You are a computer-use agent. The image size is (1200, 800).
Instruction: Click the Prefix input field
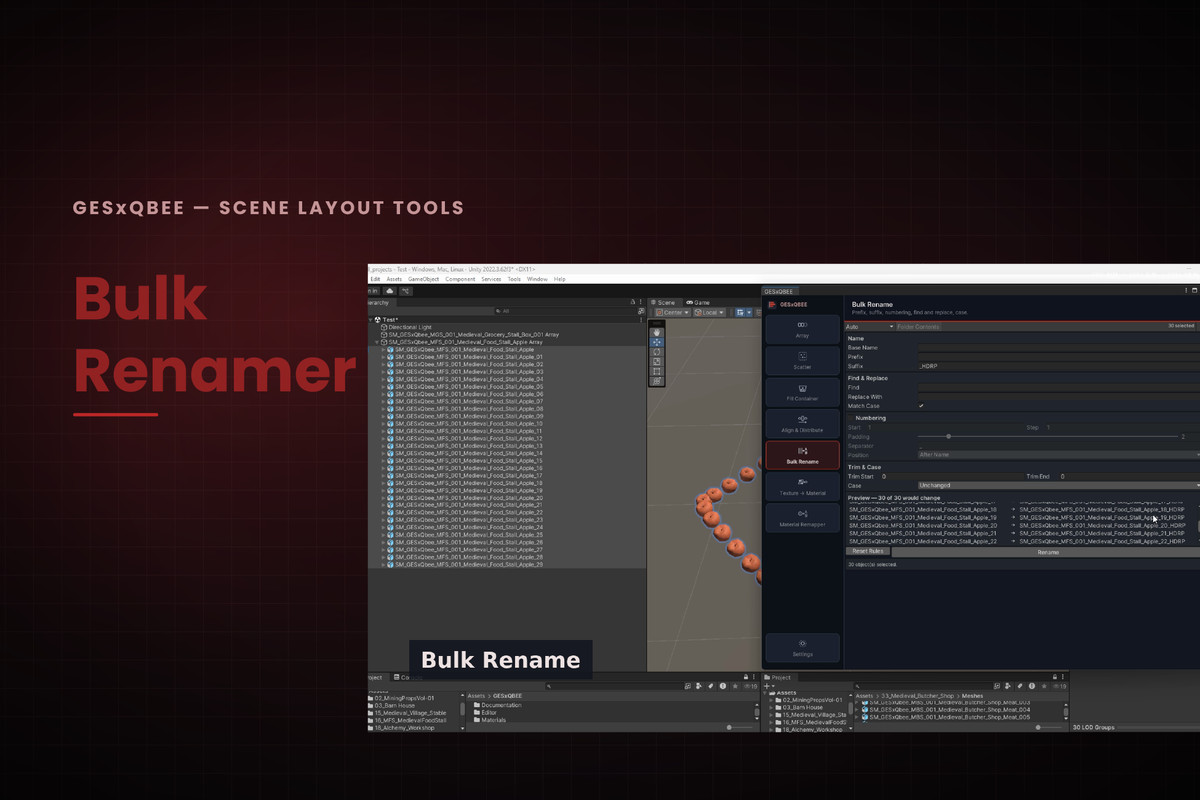(1058, 356)
